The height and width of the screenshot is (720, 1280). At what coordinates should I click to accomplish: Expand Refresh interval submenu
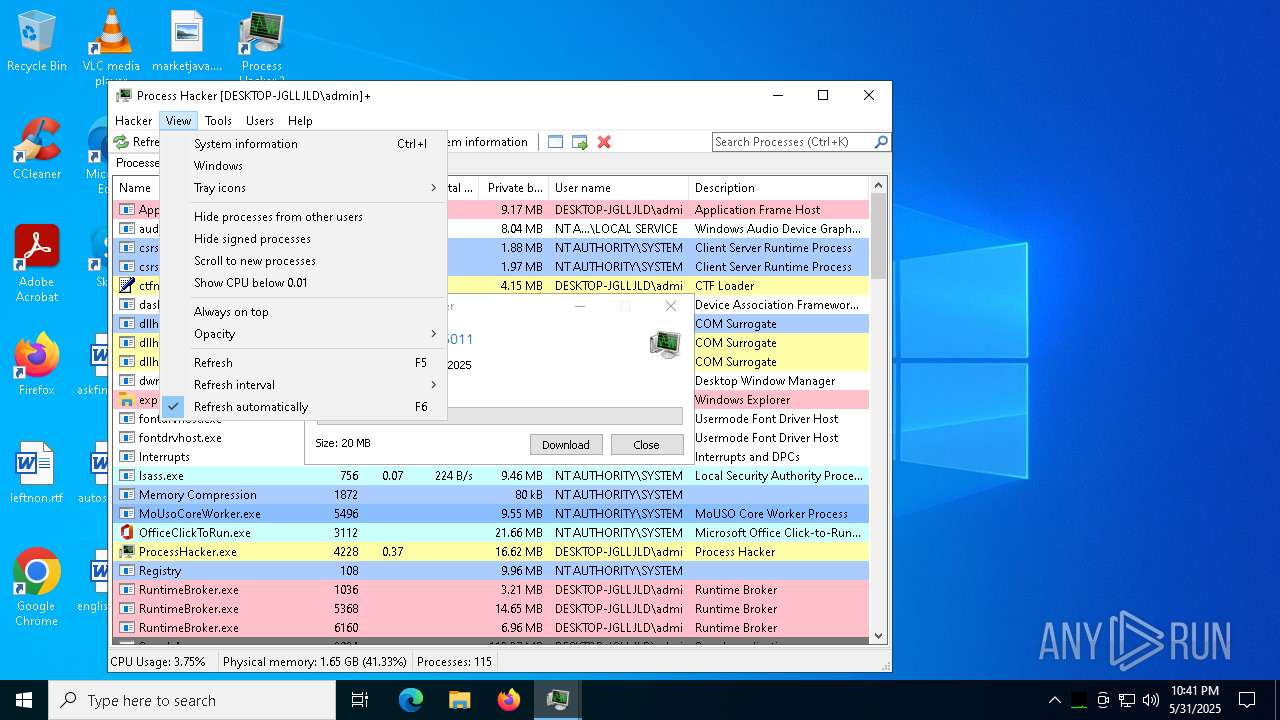(303, 385)
